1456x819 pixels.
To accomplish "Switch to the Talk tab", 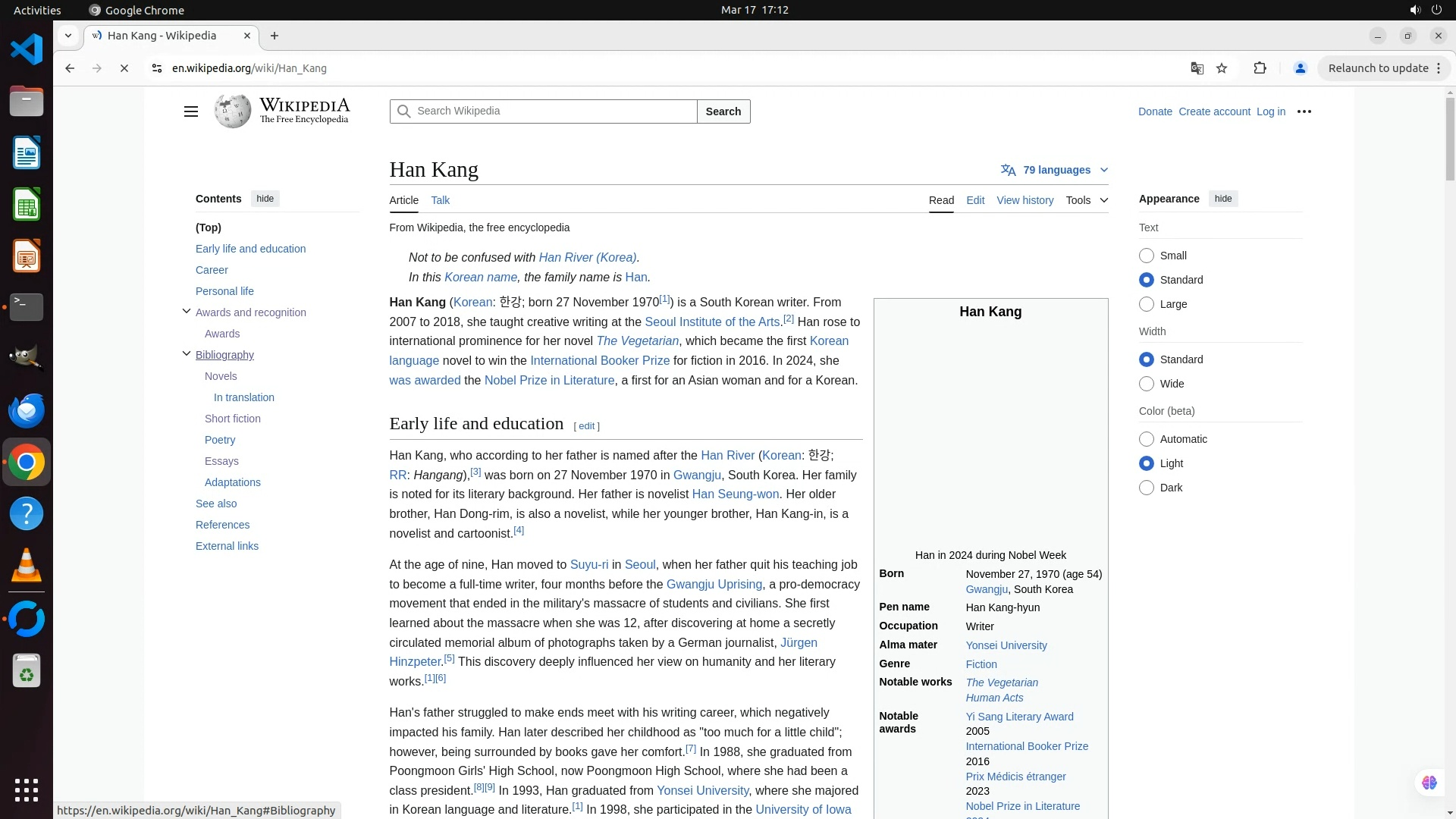I will pyautogui.click(x=440, y=200).
